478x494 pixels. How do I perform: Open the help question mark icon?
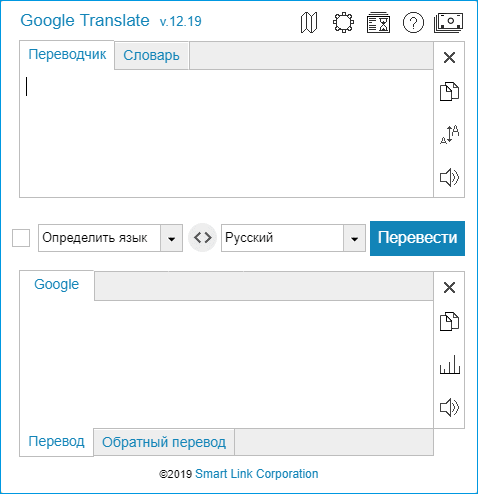(x=413, y=23)
